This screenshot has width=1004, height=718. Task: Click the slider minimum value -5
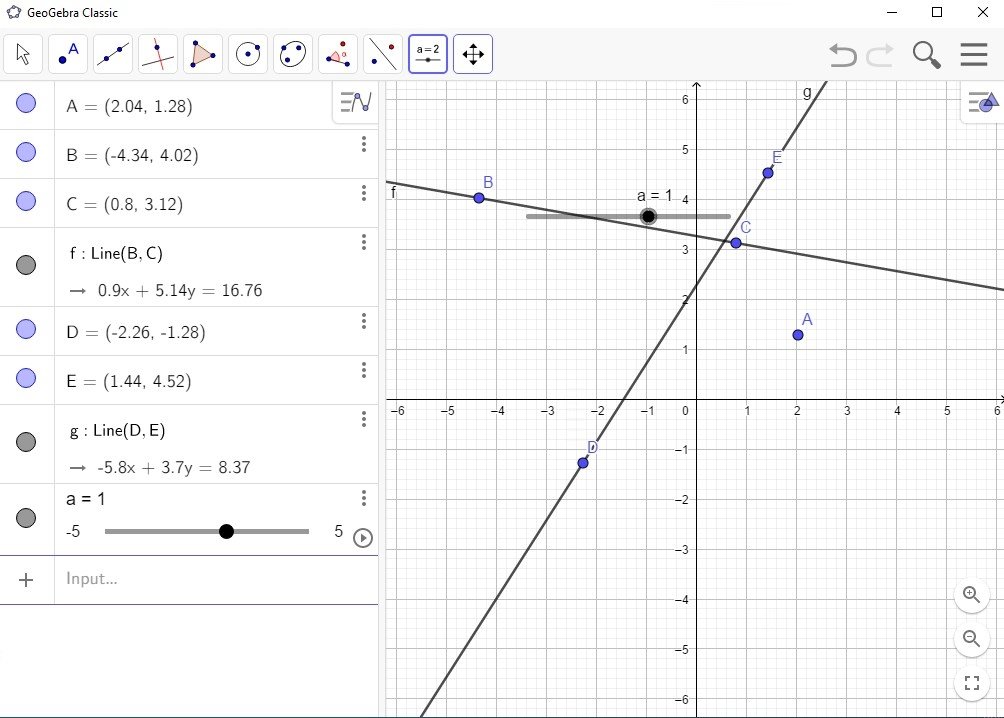click(73, 532)
